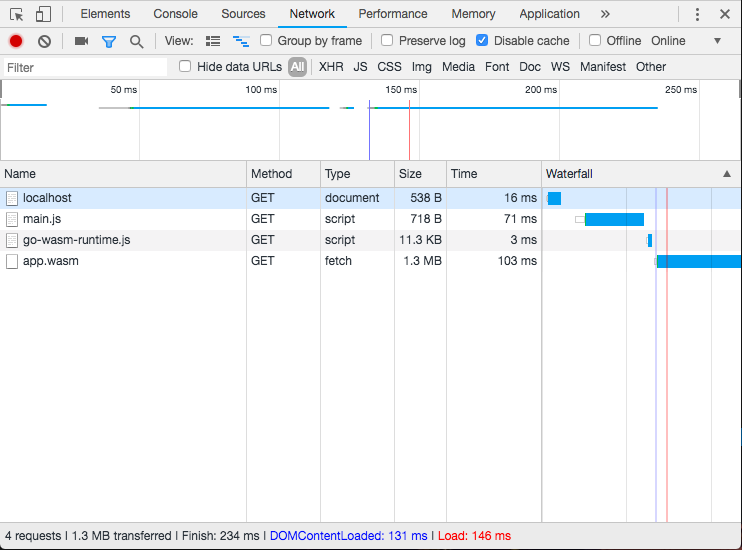Toggle the filter funnel icon

109,41
